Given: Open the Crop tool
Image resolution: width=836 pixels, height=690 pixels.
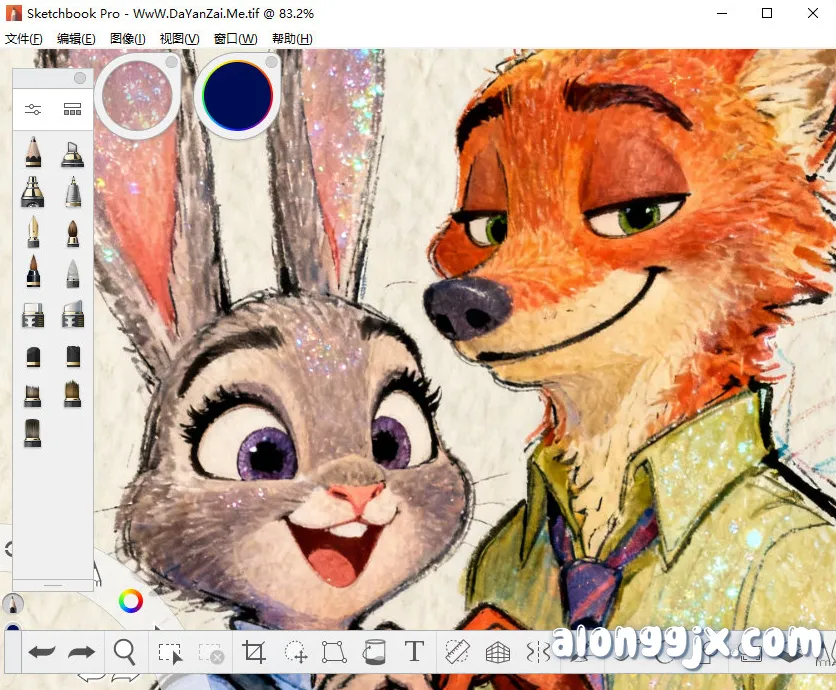Looking at the screenshot, I should coord(255,652).
